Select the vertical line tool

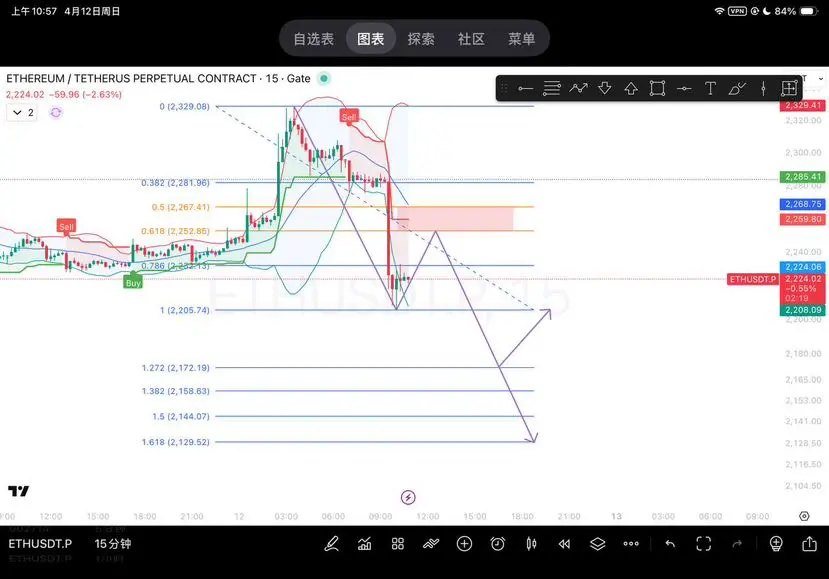tap(763, 88)
